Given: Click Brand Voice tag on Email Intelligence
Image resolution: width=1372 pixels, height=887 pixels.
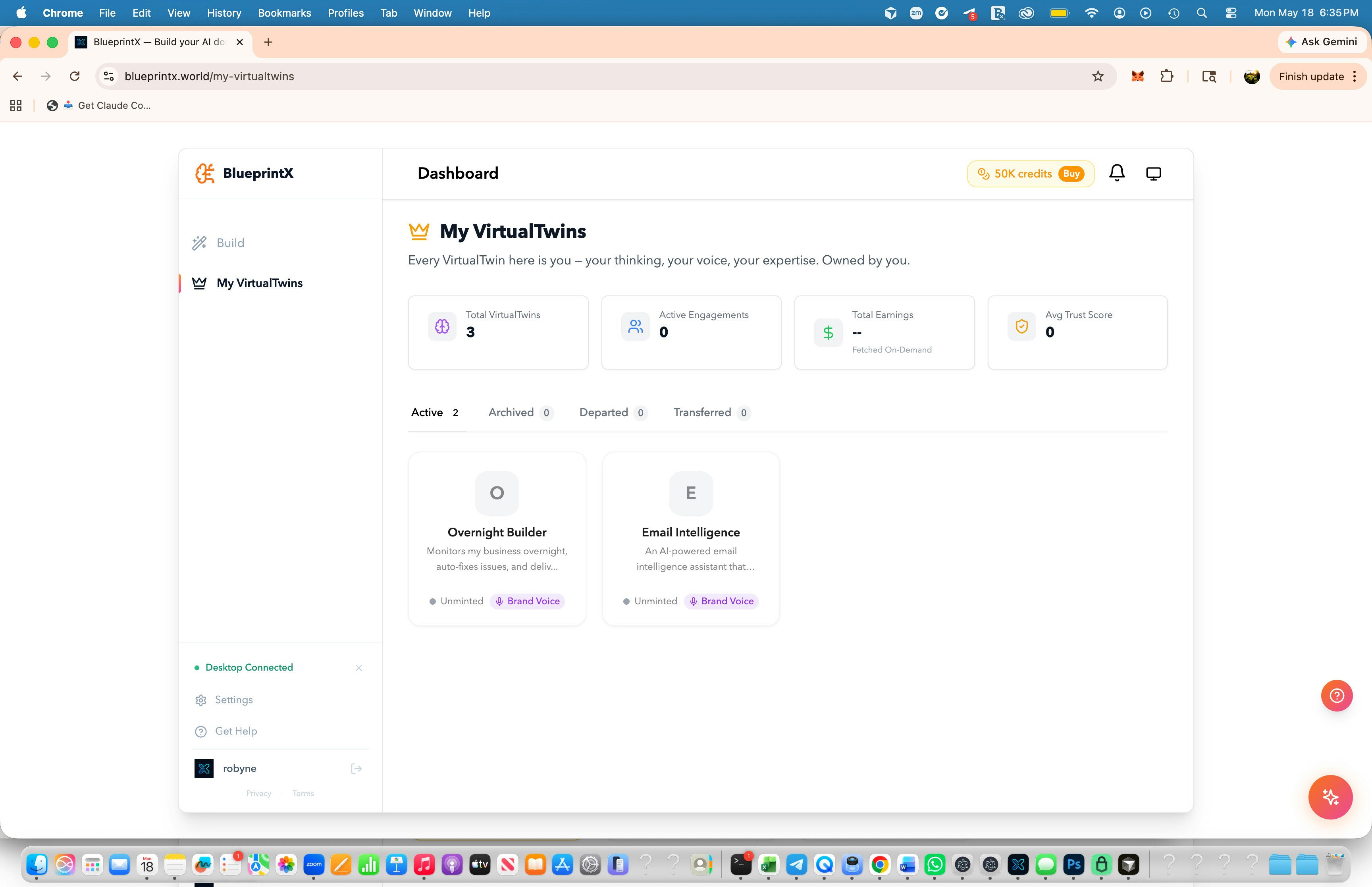Looking at the screenshot, I should pos(721,601).
